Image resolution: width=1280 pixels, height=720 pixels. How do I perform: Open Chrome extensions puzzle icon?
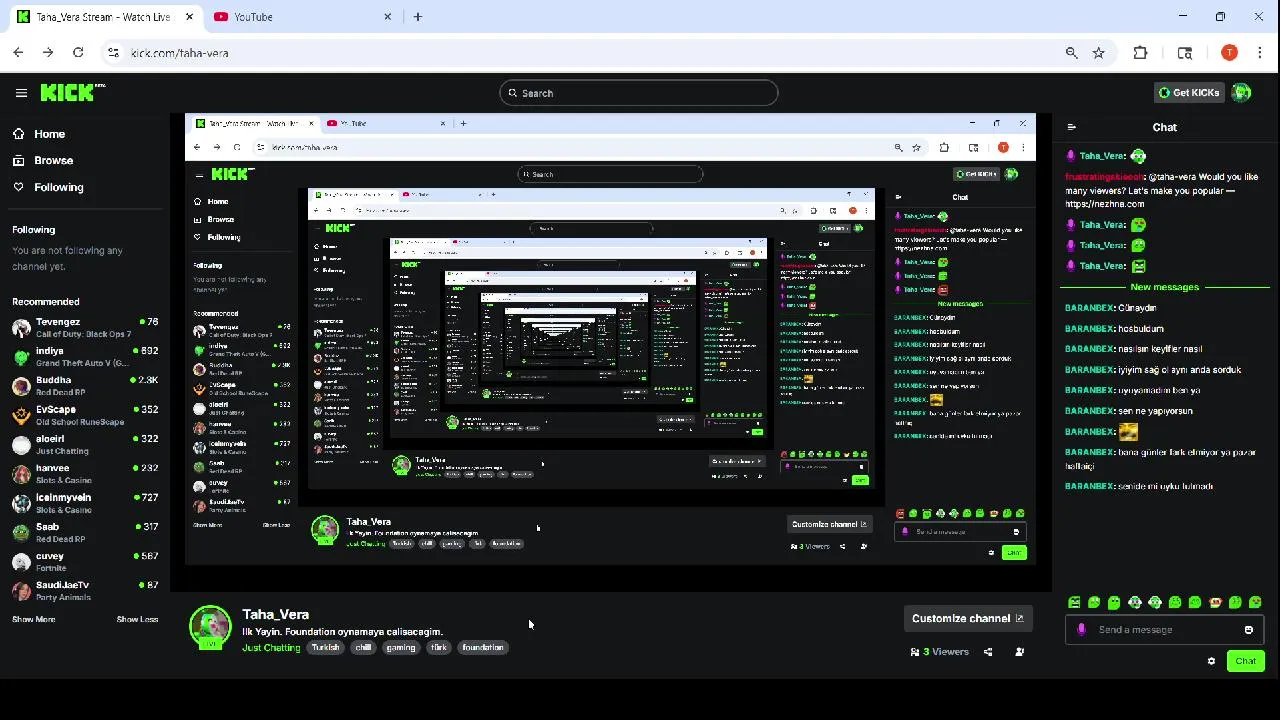coord(1140,53)
